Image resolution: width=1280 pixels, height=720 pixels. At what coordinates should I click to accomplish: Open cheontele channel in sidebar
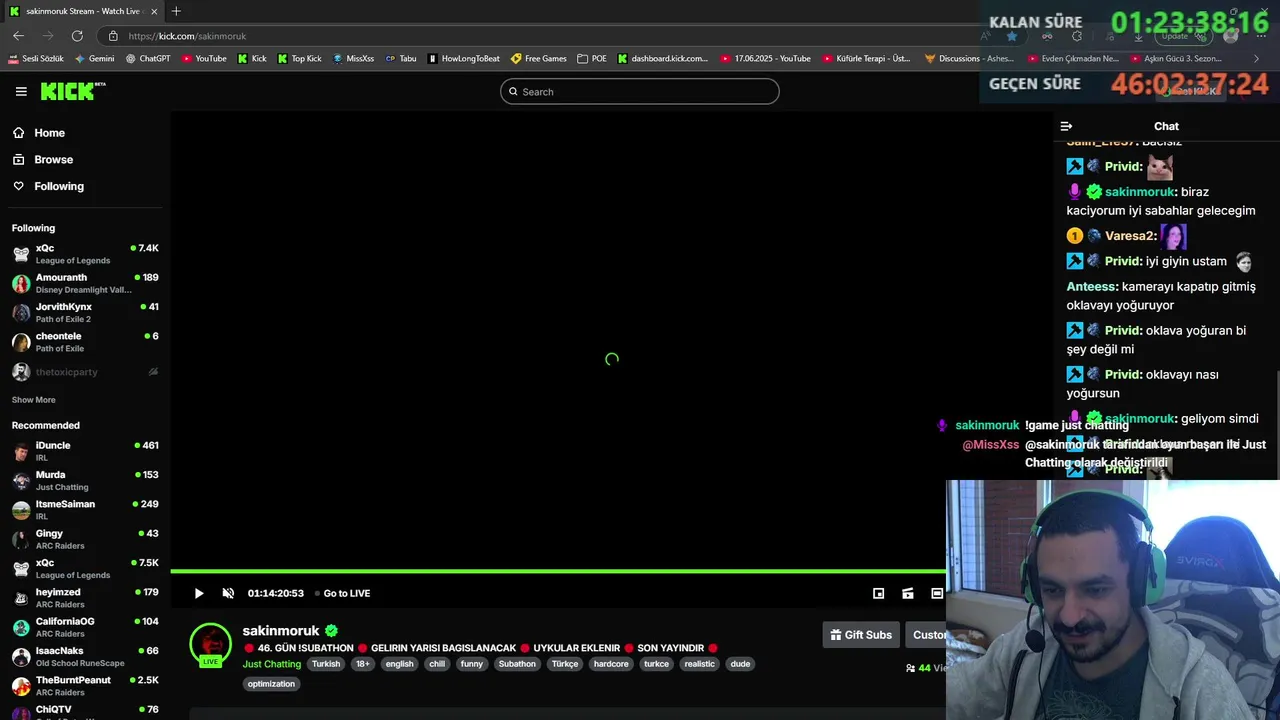pyautogui.click(x=85, y=342)
